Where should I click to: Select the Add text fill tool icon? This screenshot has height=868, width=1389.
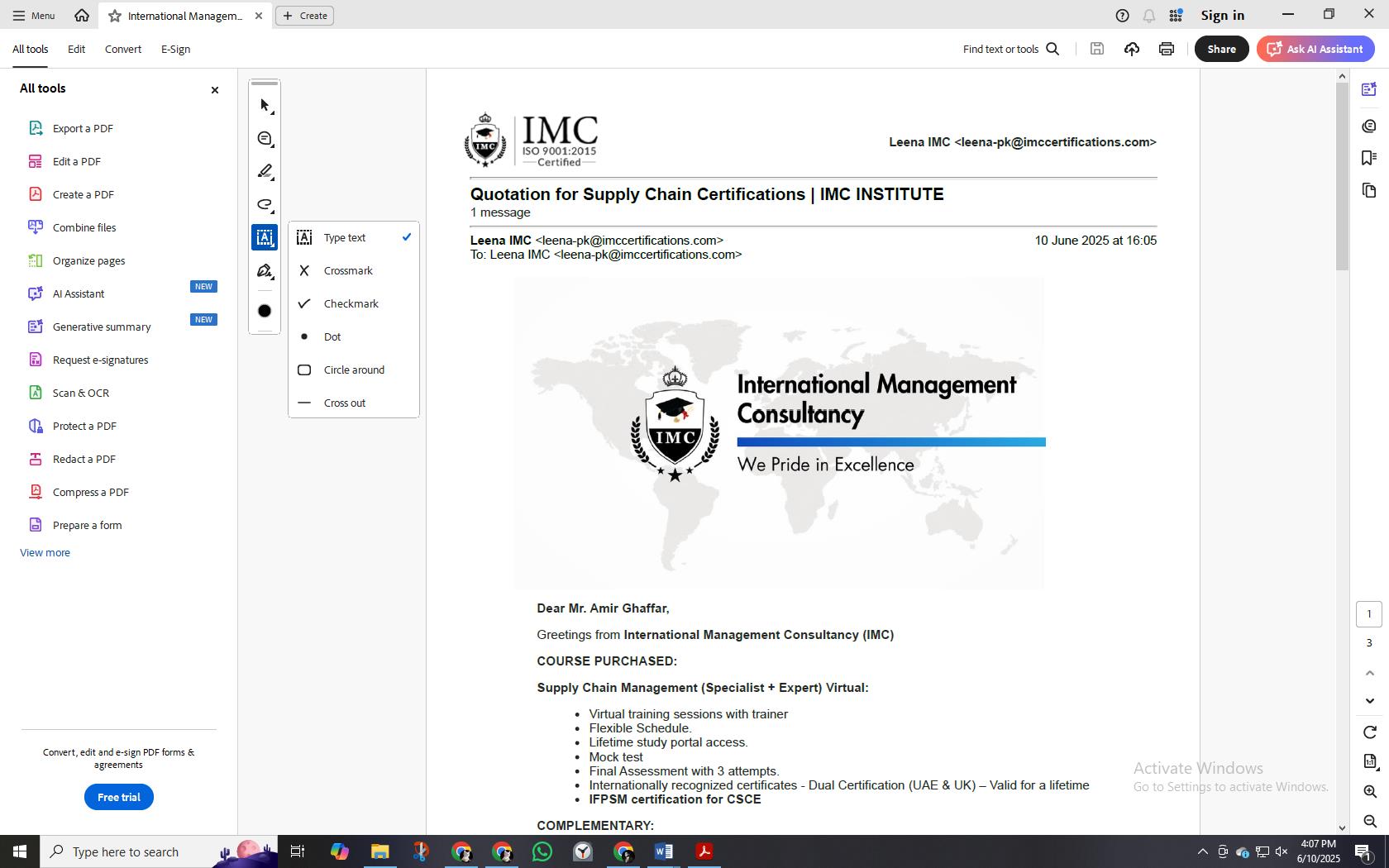click(265, 238)
